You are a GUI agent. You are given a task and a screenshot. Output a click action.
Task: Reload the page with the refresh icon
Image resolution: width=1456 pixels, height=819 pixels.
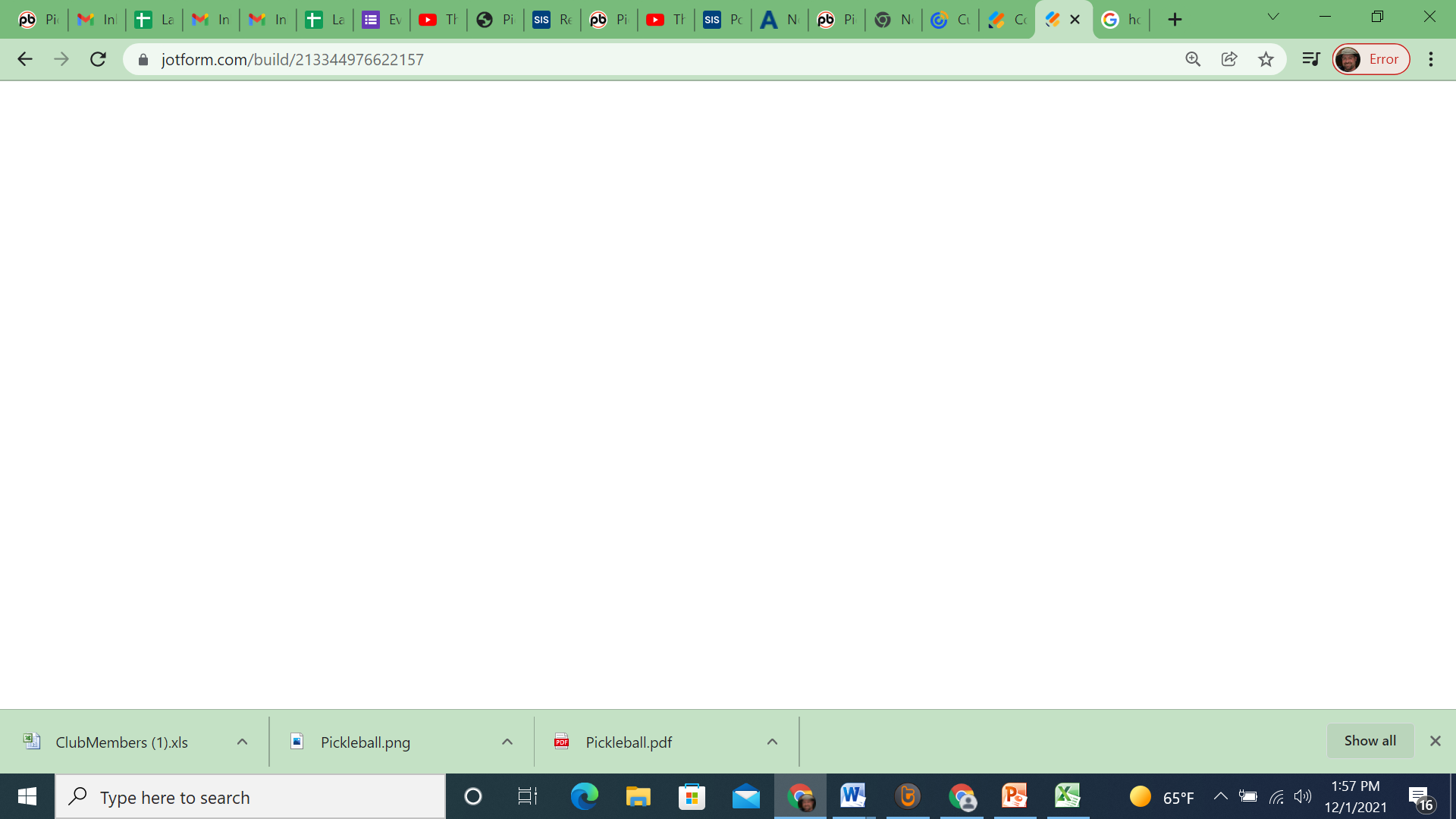98,59
